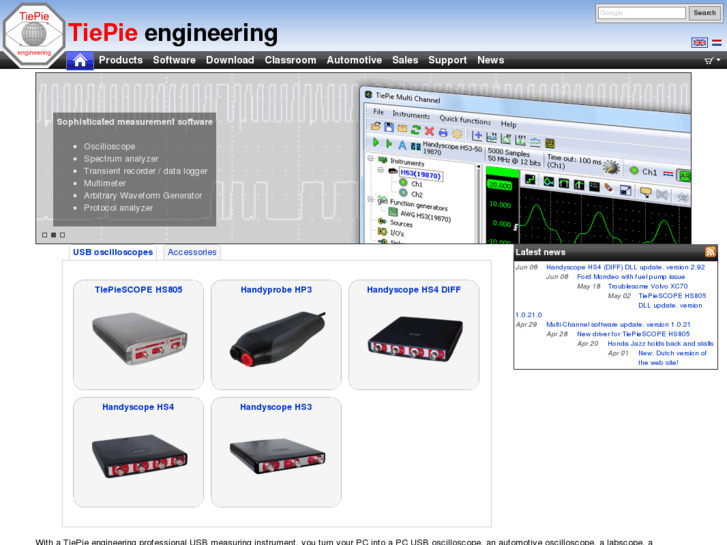The image size is (727, 545).
Task: Open the News menu
Action: click(x=491, y=60)
